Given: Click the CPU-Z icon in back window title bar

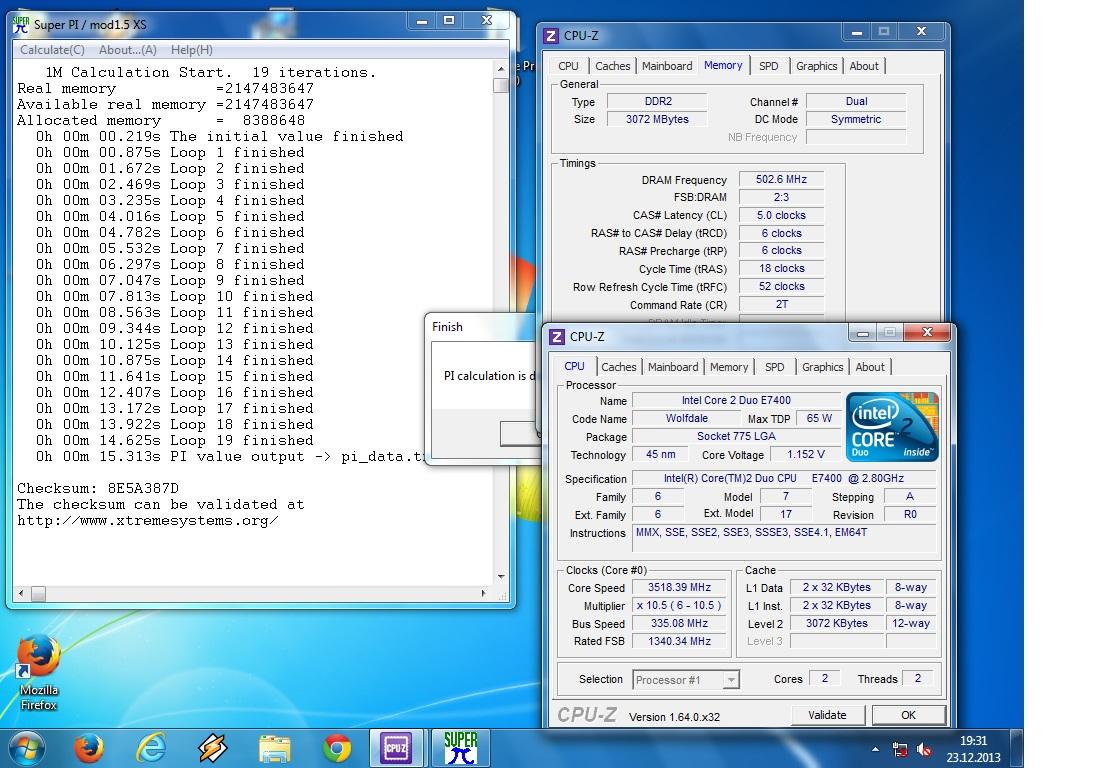Looking at the screenshot, I should click(551, 36).
